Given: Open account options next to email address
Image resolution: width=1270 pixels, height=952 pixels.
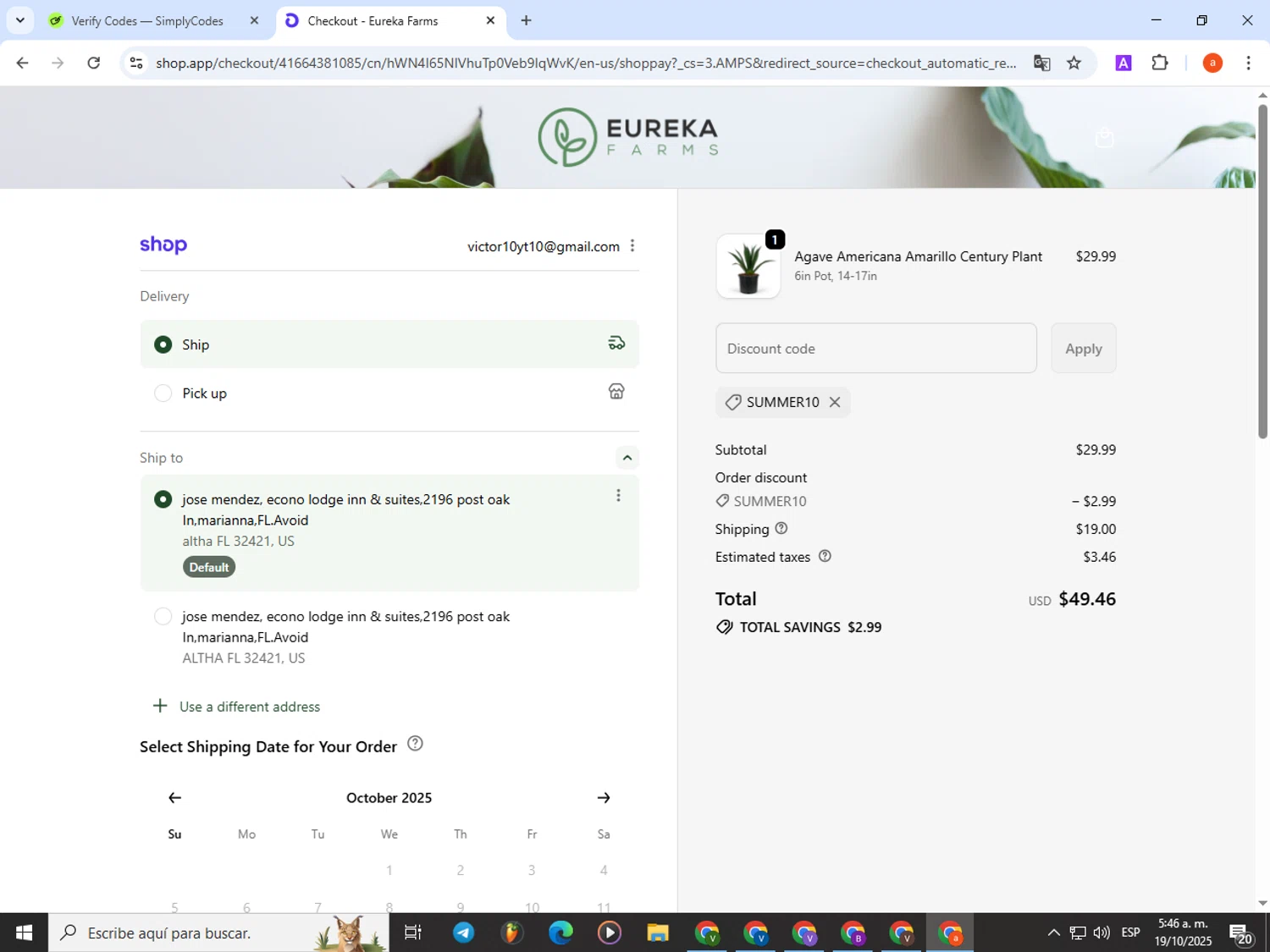Looking at the screenshot, I should (632, 245).
